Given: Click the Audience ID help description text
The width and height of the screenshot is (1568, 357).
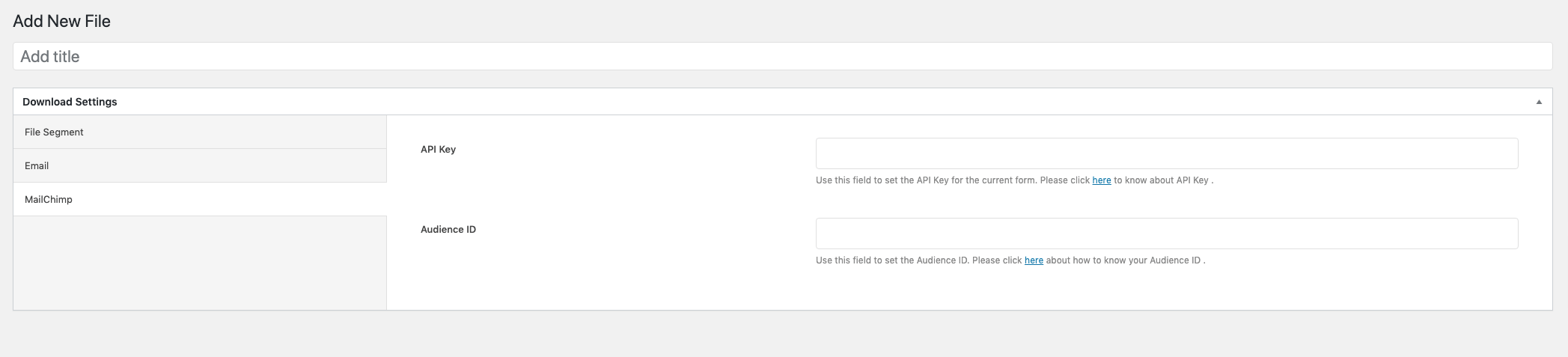Looking at the screenshot, I should tap(918, 260).
